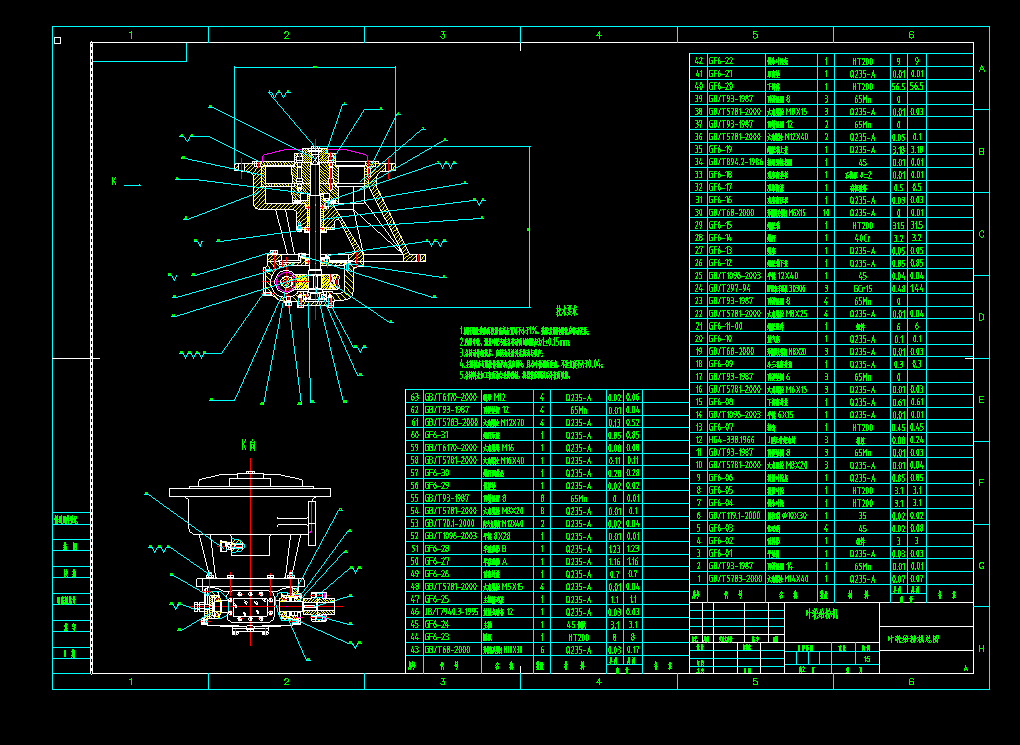Select the K向 view title
This screenshot has width=1020, height=745.
point(248,446)
